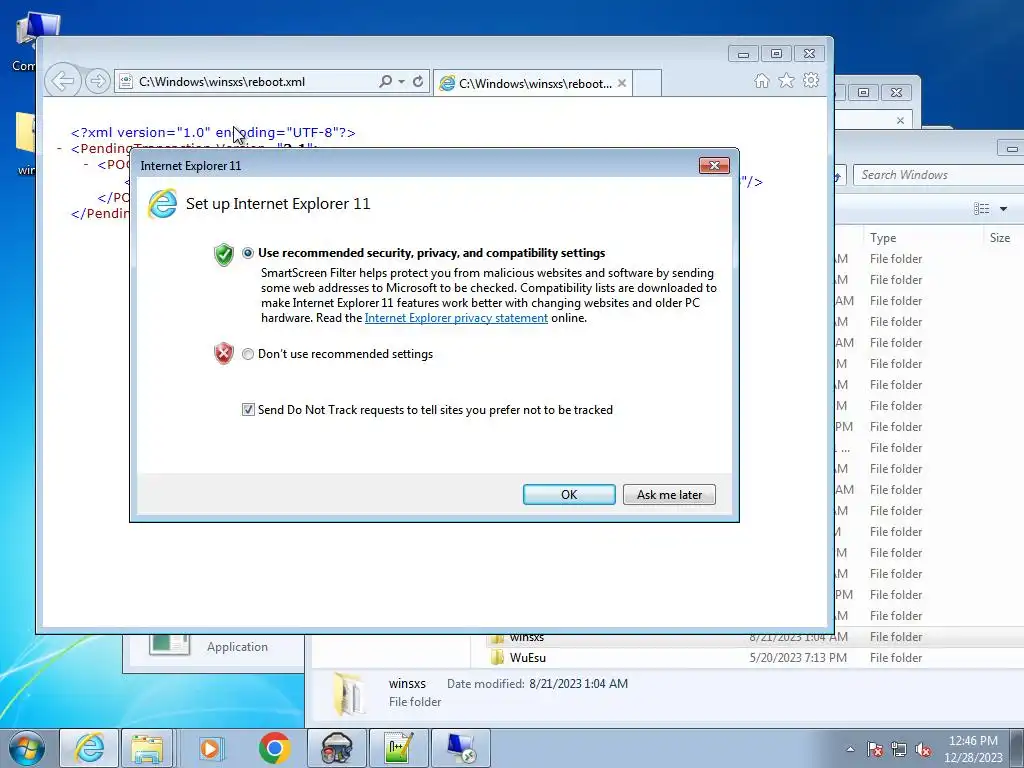
Task: Sort Explorer list by Size column
Action: (1003, 238)
